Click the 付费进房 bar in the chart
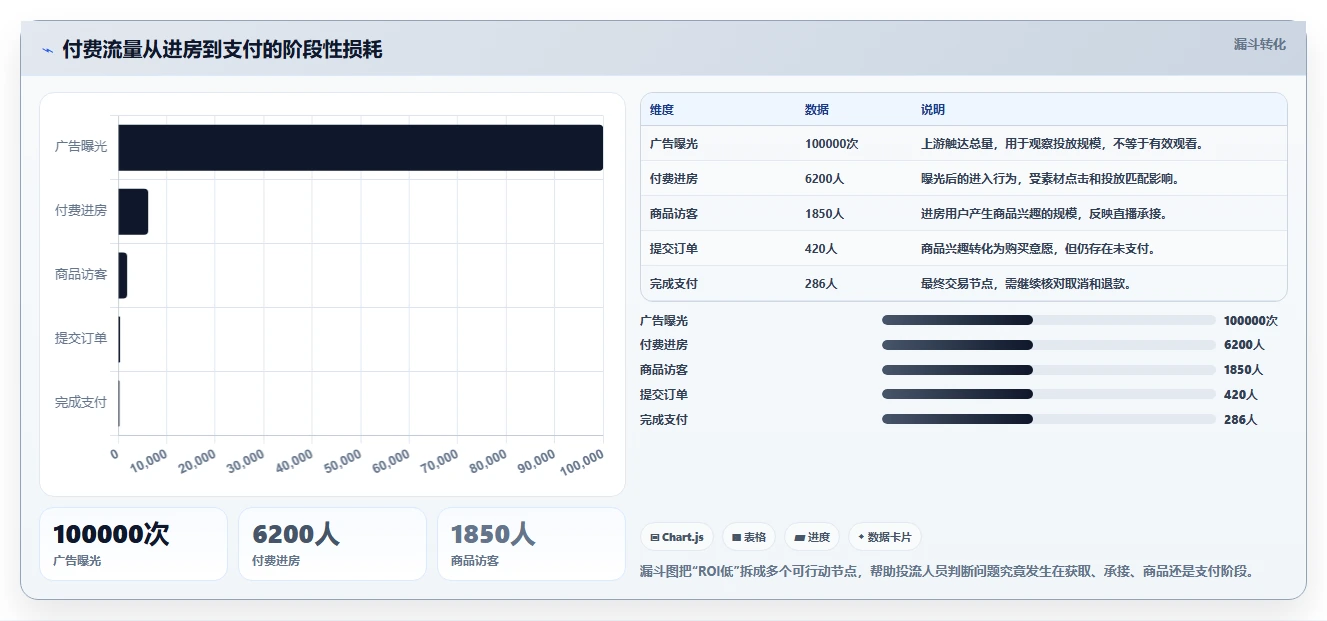The image size is (1327, 621). point(133,212)
